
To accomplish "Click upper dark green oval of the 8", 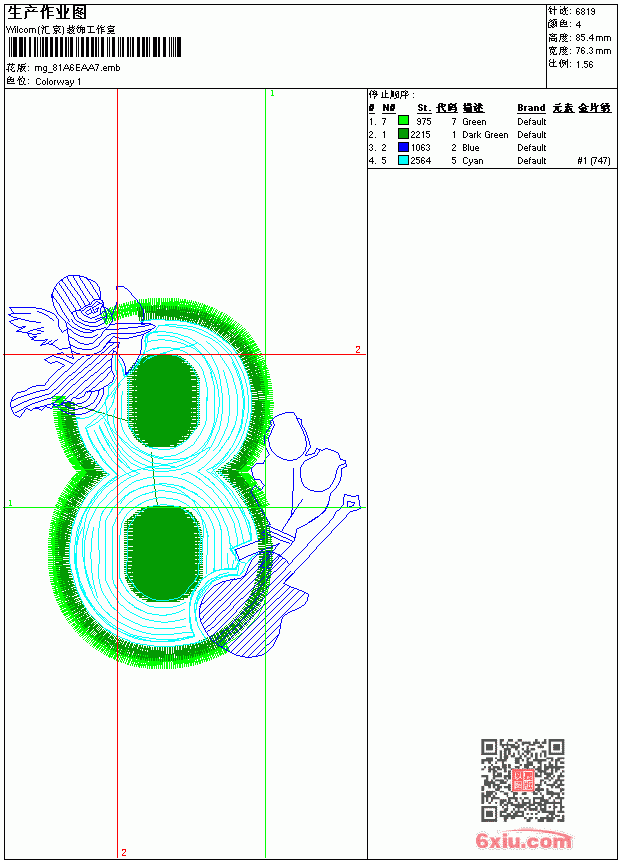I will pyautogui.click(x=164, y=400).
